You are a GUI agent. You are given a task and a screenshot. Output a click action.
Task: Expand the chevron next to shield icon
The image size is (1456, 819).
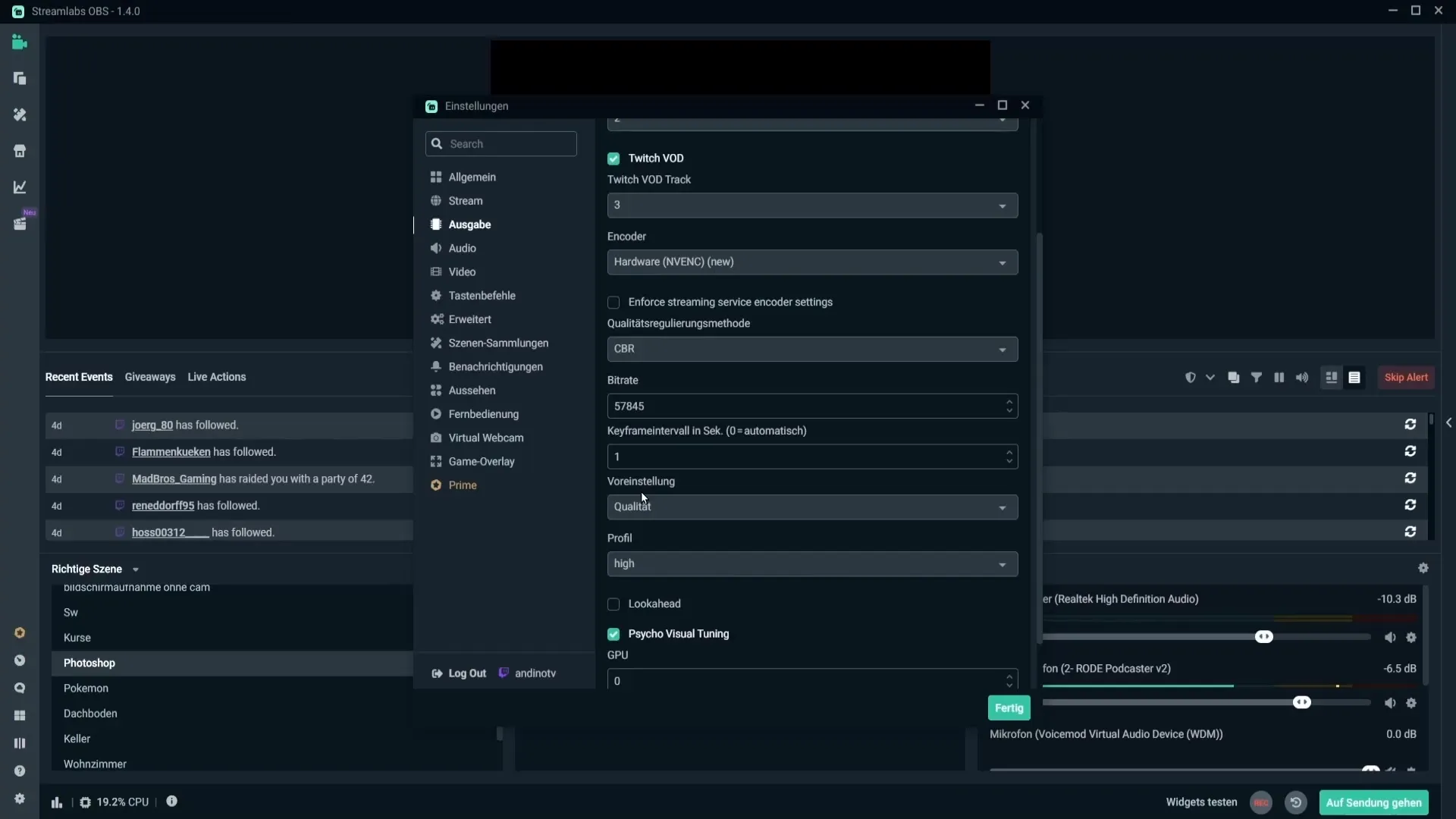pyautogui.click(x=1210, y=378)
